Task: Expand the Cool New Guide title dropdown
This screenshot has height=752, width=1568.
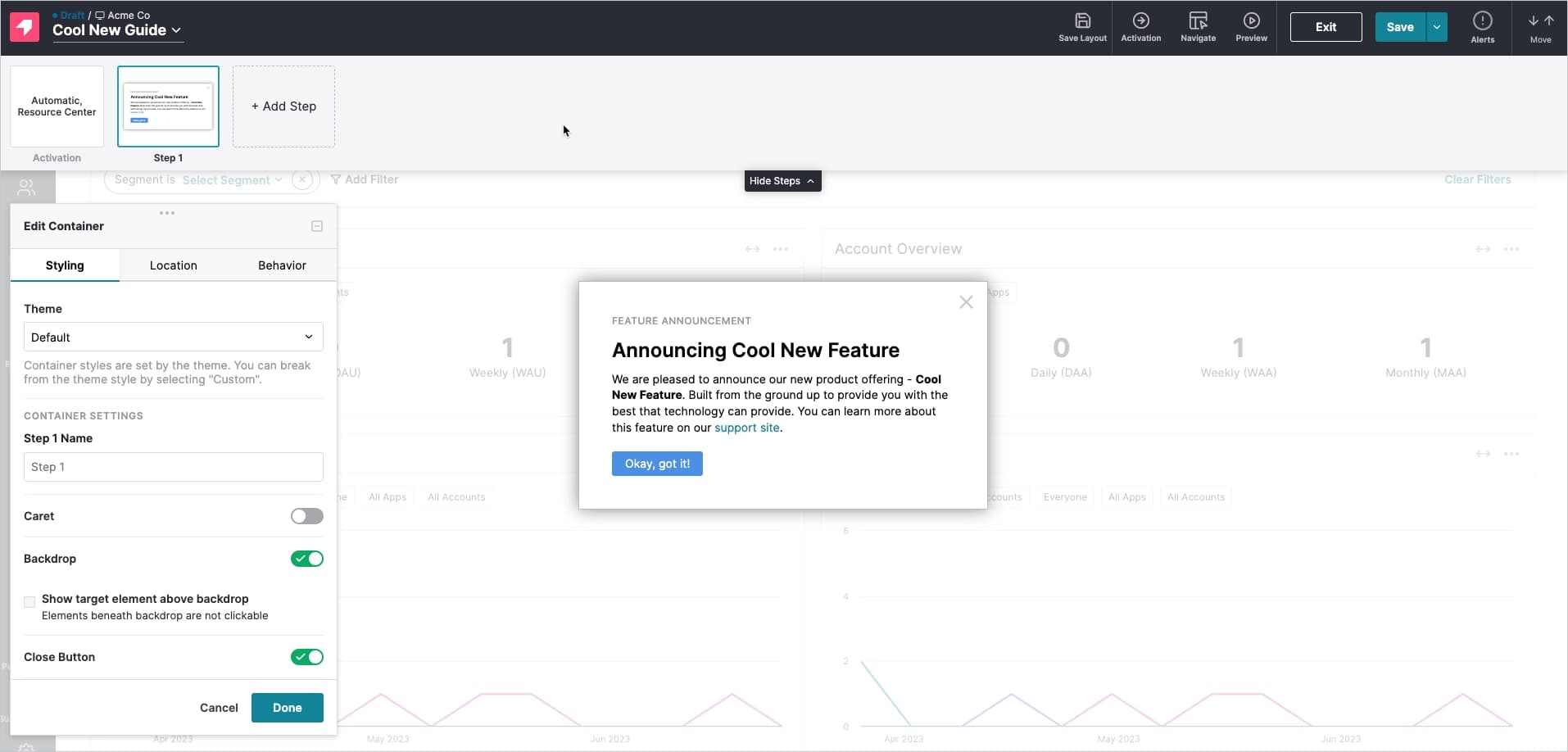Action: pyautogui.click(x=116, y=29)
